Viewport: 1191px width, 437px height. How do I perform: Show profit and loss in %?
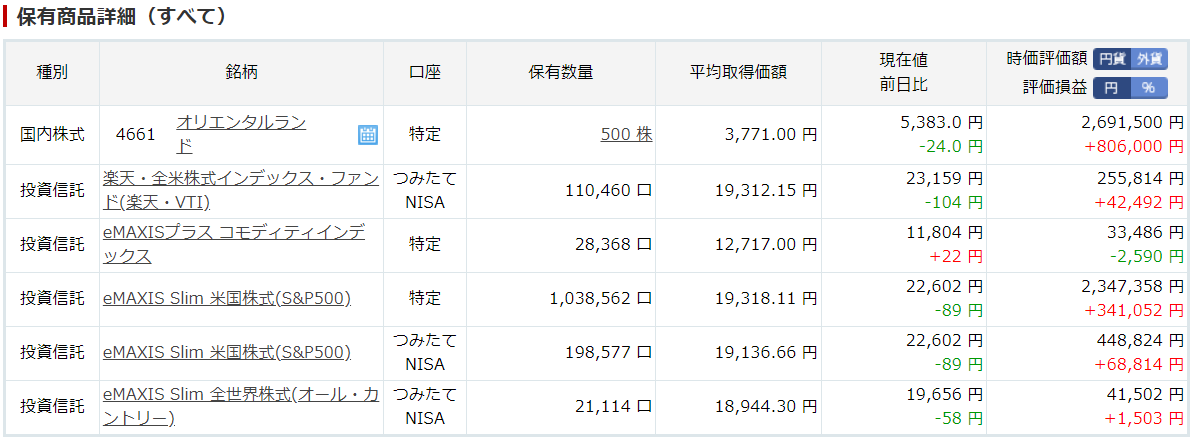[1149, 88]
